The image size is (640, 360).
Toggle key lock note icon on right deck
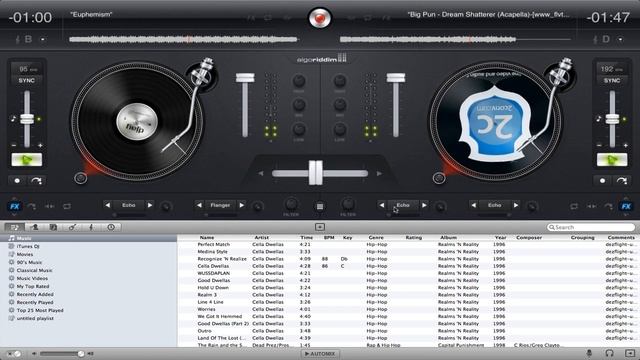(599, 119)
